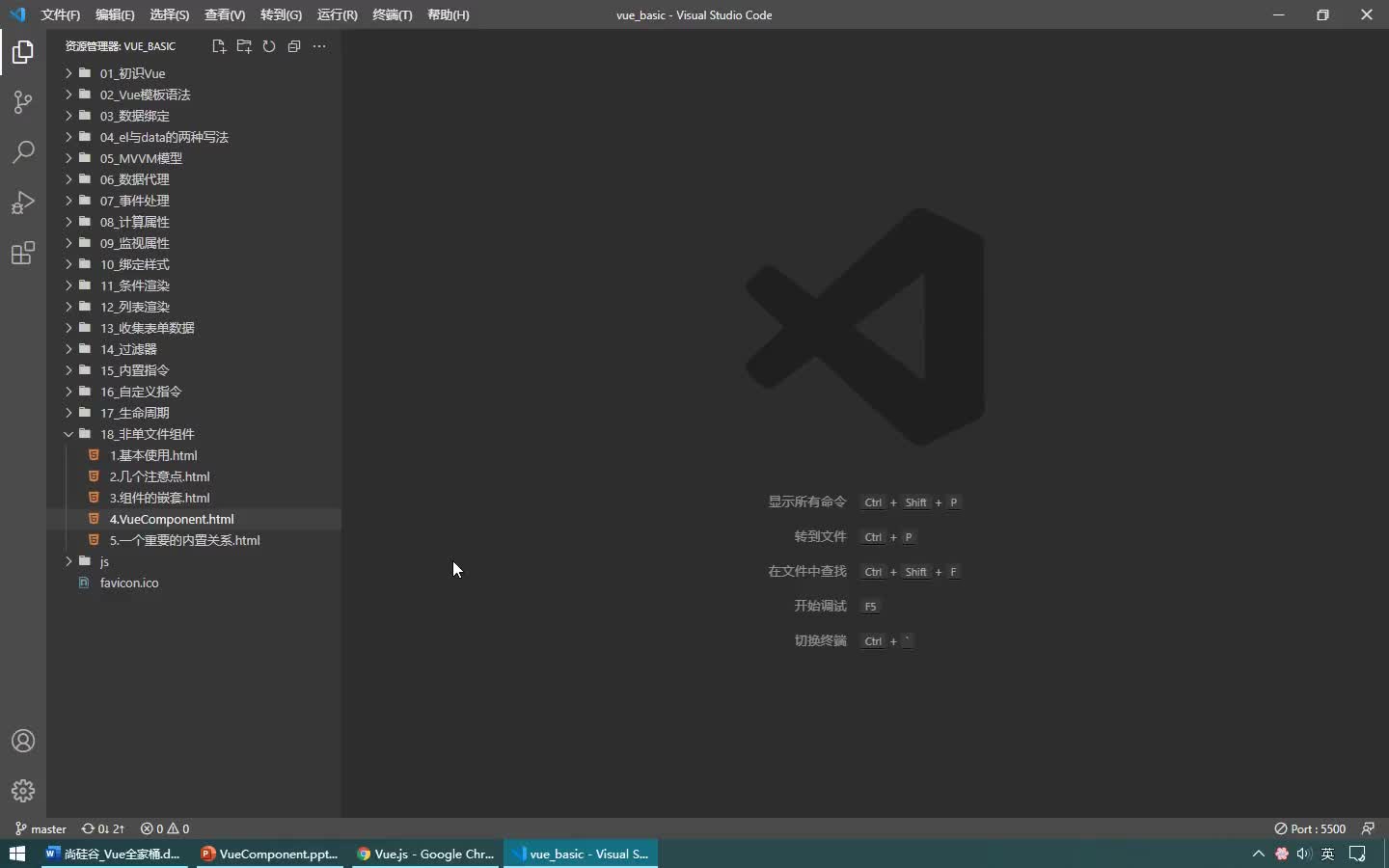This screenshot has width=1389, height=868.
Task: Click the feedback icon in status bar
Action: click(1368, 828)
